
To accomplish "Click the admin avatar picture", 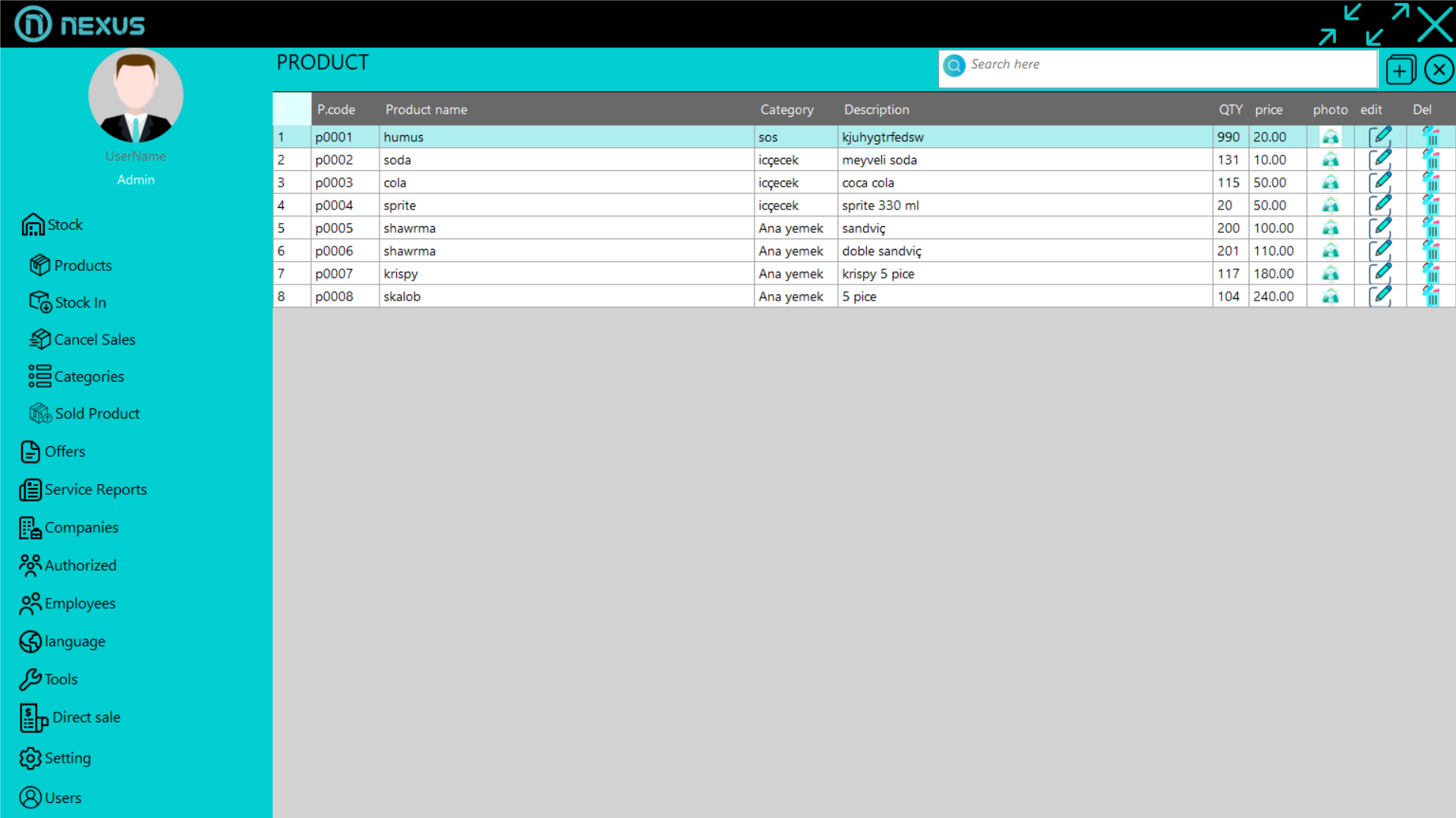I will pyautogui.click(x=136, y=96).
